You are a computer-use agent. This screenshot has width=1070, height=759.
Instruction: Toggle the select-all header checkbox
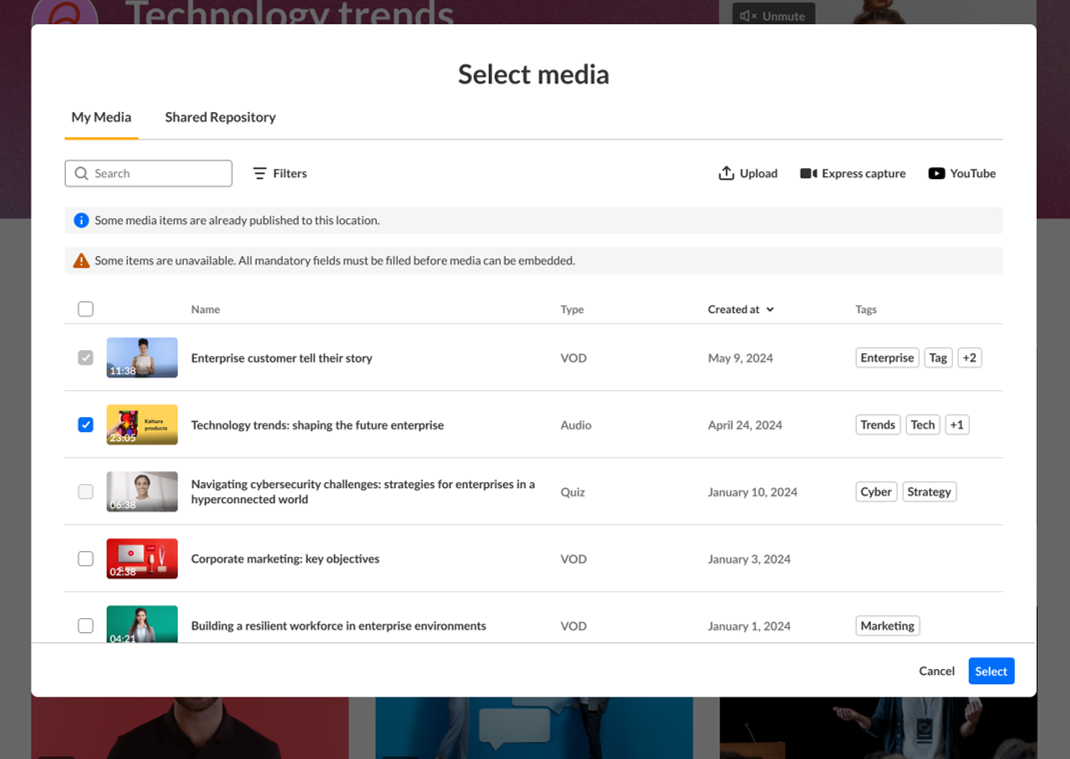[x=86, y=309]
